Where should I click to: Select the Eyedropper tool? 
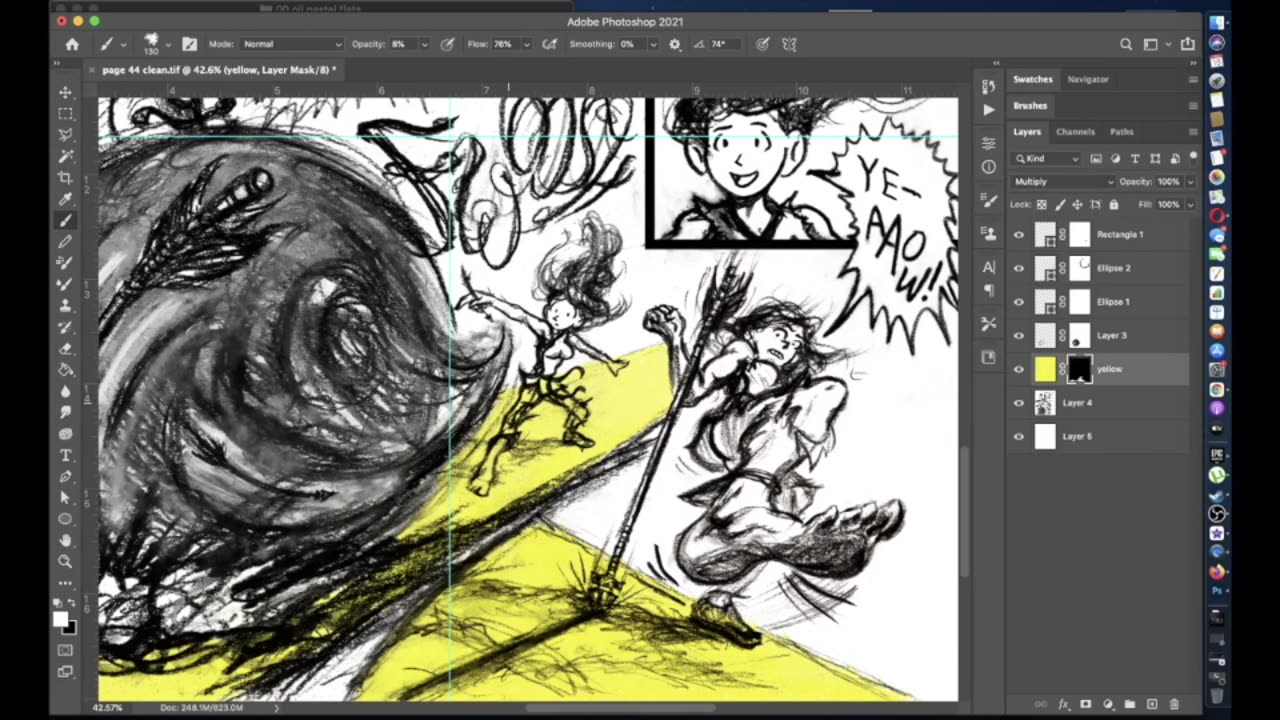66,199
